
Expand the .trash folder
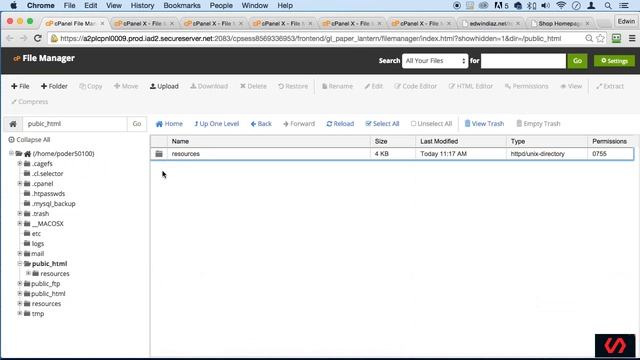click(x=20, y=213)
